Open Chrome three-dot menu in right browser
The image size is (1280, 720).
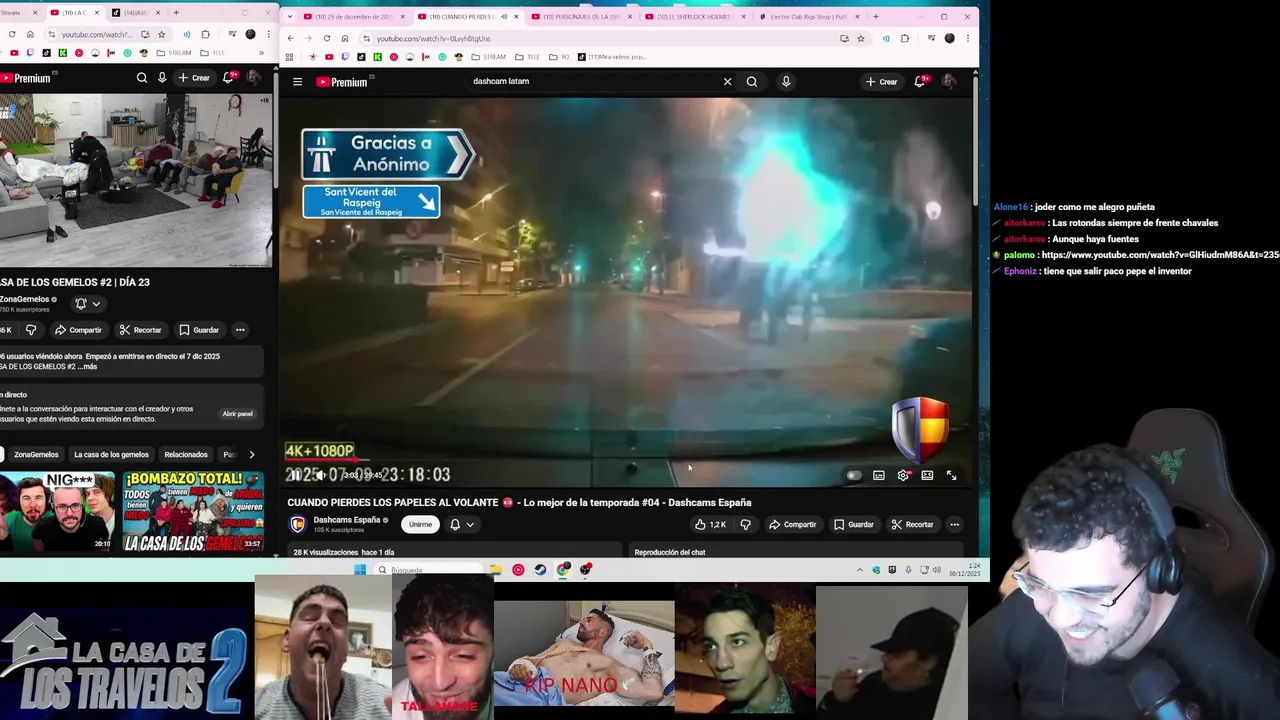click(967, 38)
